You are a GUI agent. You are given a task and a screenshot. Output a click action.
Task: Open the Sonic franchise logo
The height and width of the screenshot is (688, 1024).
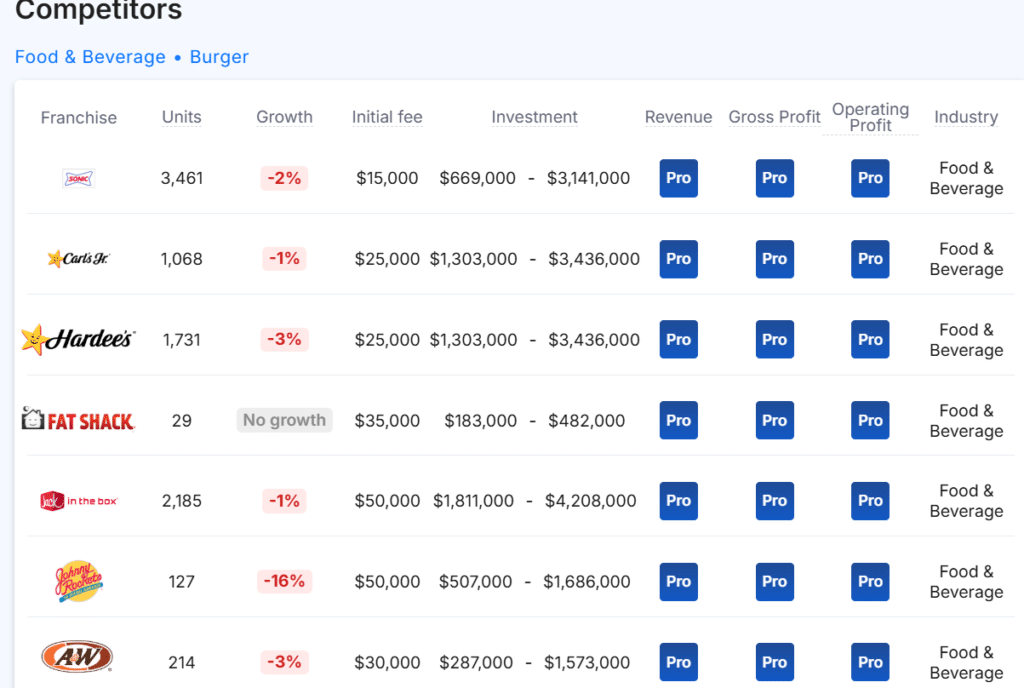tap(78, 178)
